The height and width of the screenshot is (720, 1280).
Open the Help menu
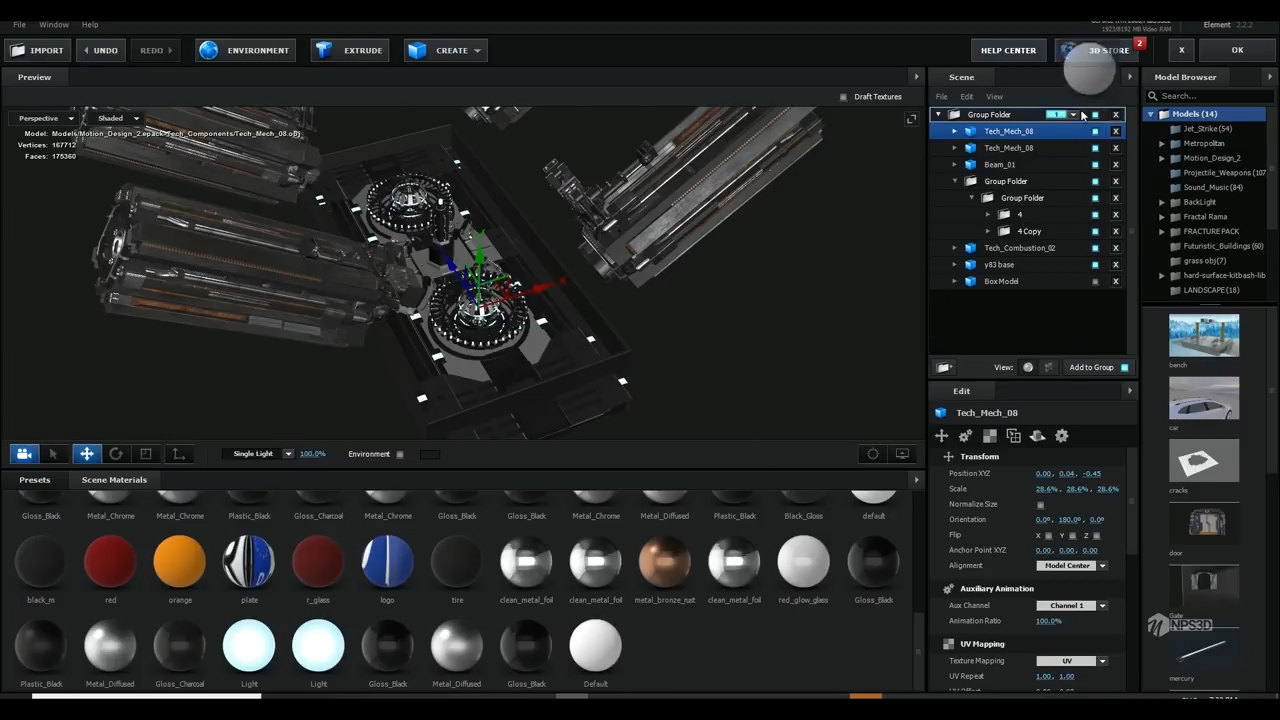click(90, 24)
